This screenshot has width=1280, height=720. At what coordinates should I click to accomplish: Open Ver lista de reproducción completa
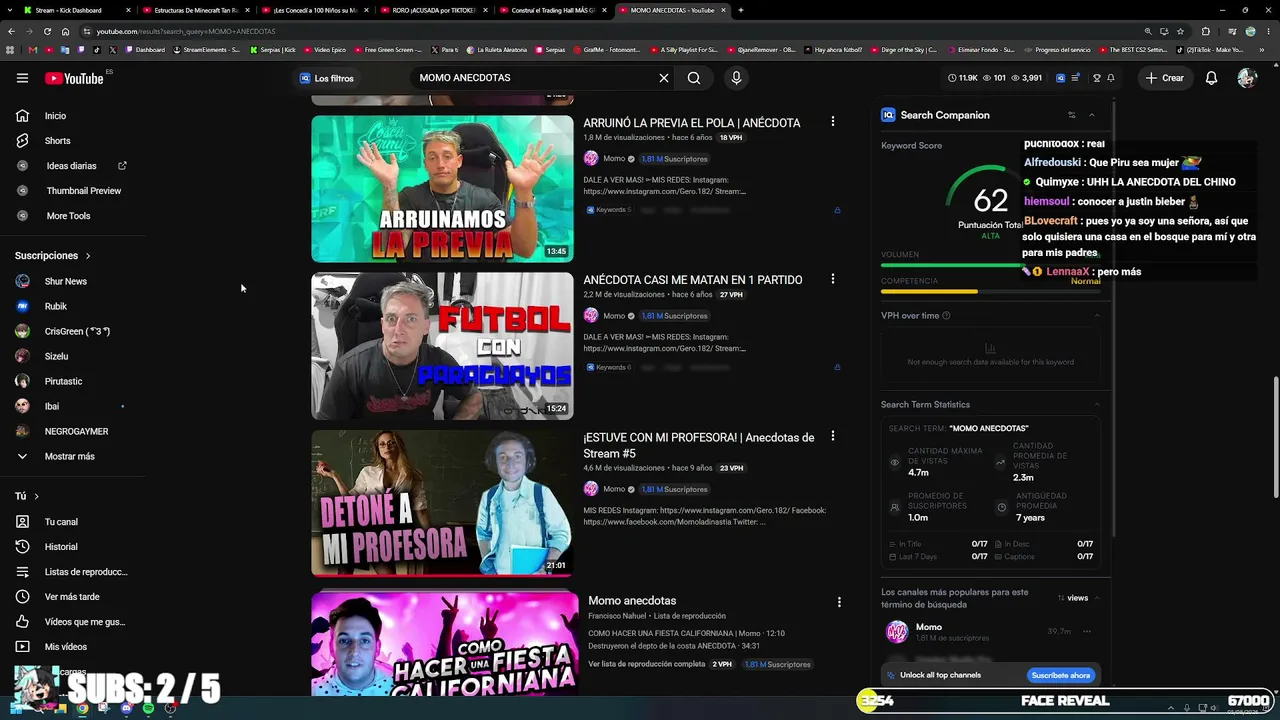click(647, 664)
